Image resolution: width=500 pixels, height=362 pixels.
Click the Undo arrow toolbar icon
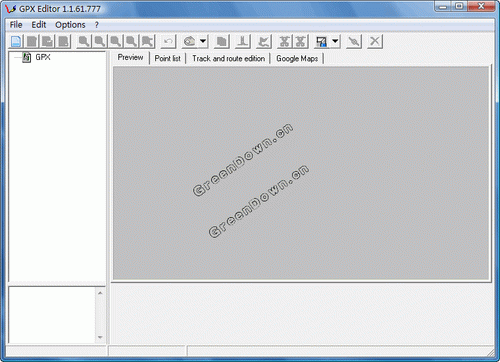[x=168, y=42]
